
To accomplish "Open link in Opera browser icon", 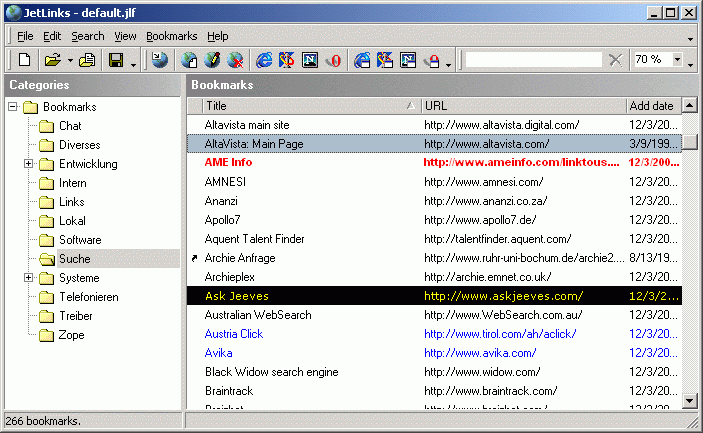I will [334, 60].
